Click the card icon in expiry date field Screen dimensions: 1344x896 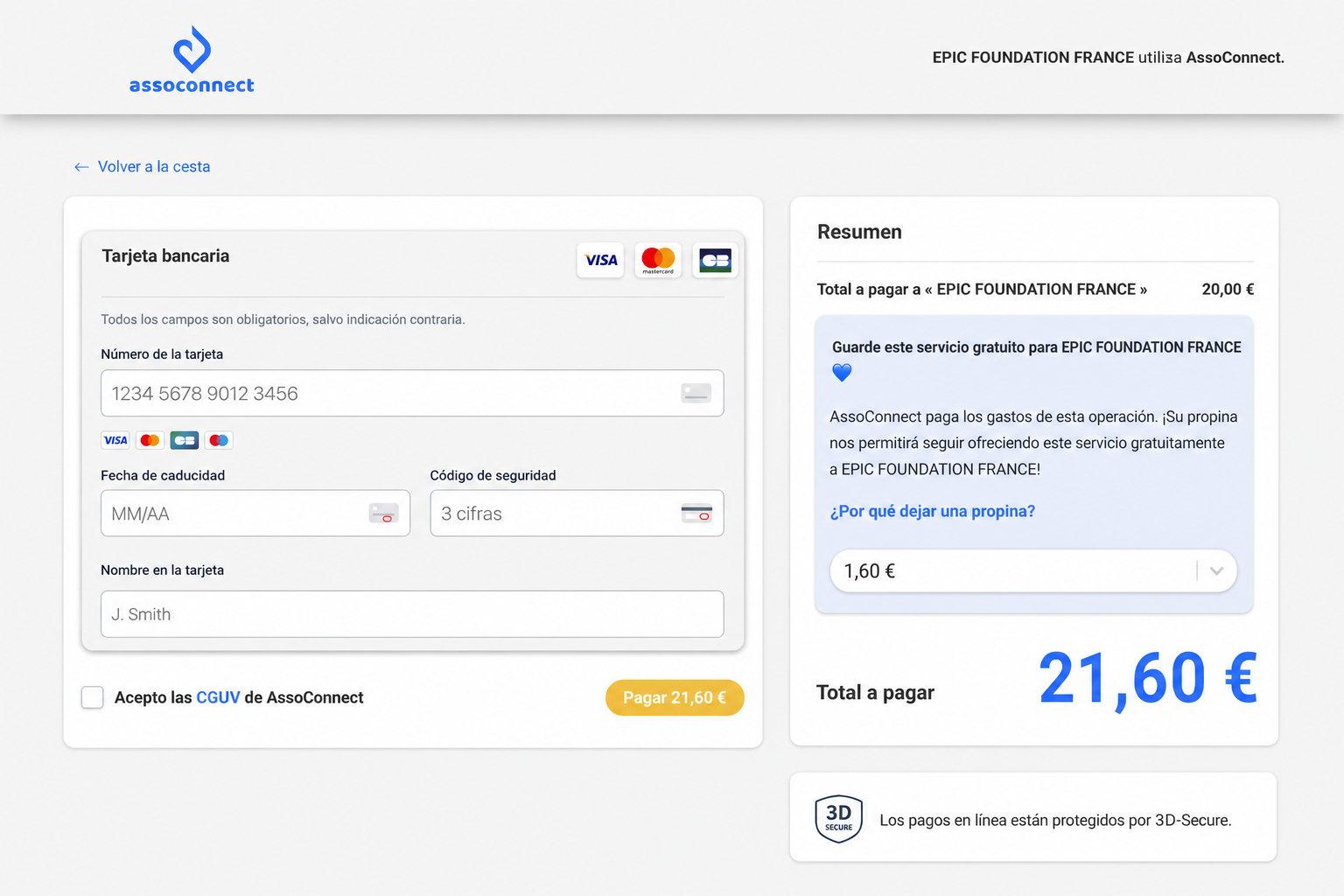(384, 514)
